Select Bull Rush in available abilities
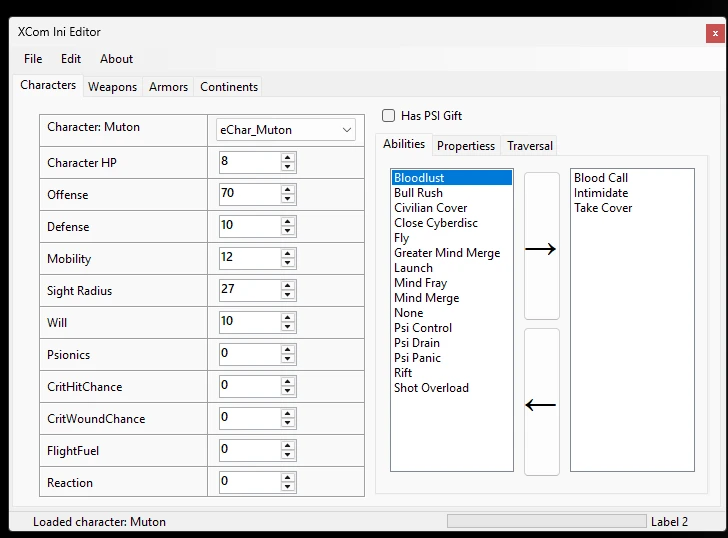Image resolution: width=728 pixels, height=538 pixels. click(418, 193)
